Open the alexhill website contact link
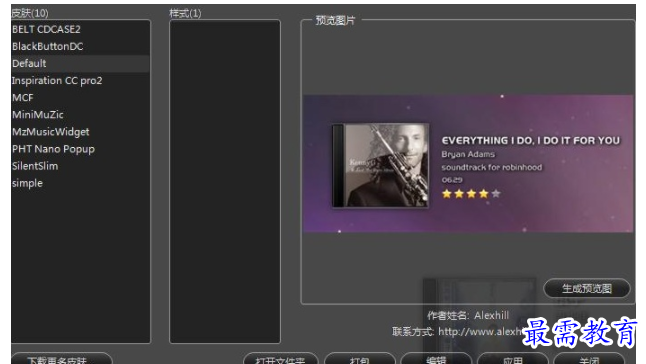The height and width of the screenshot is (364, 646). click(480, 332)
